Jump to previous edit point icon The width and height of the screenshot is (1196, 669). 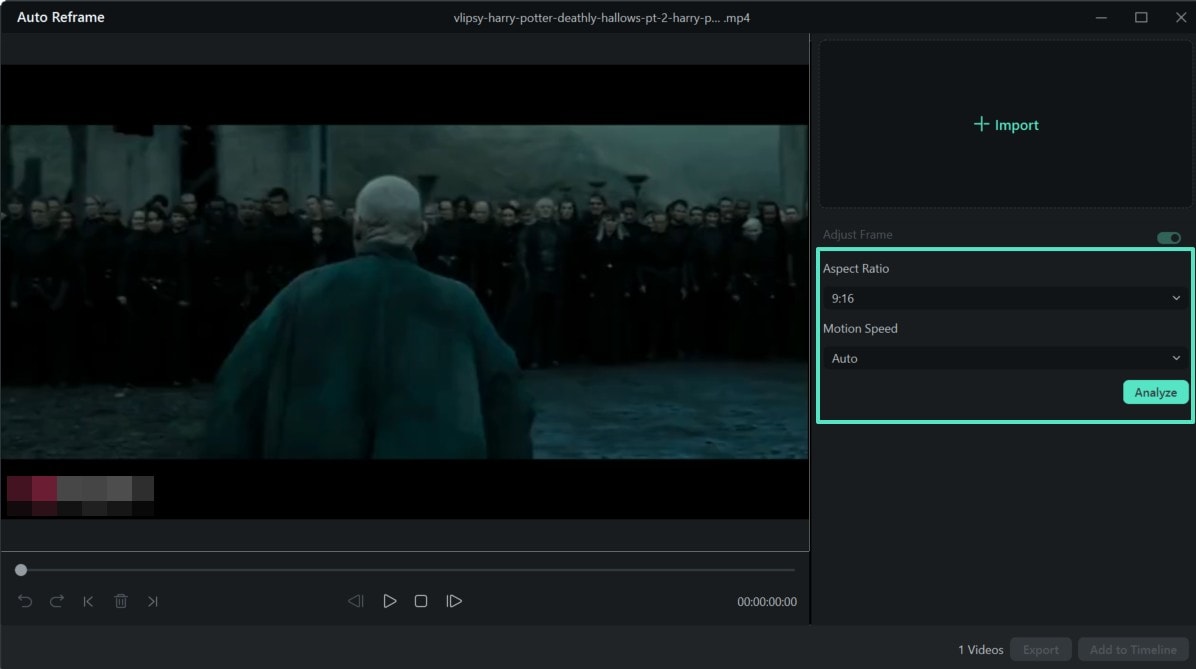88,601
